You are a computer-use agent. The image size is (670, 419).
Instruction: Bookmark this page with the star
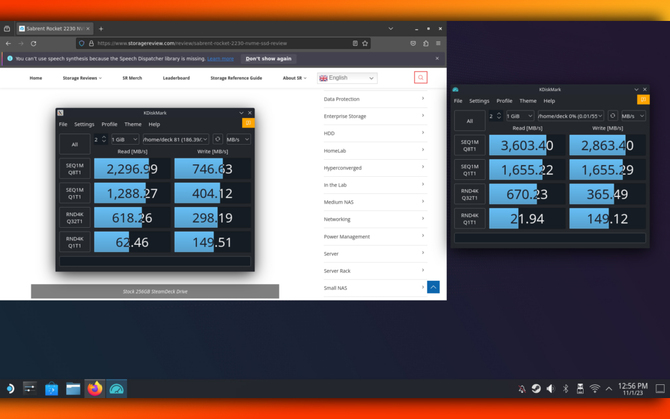point(365,43)
